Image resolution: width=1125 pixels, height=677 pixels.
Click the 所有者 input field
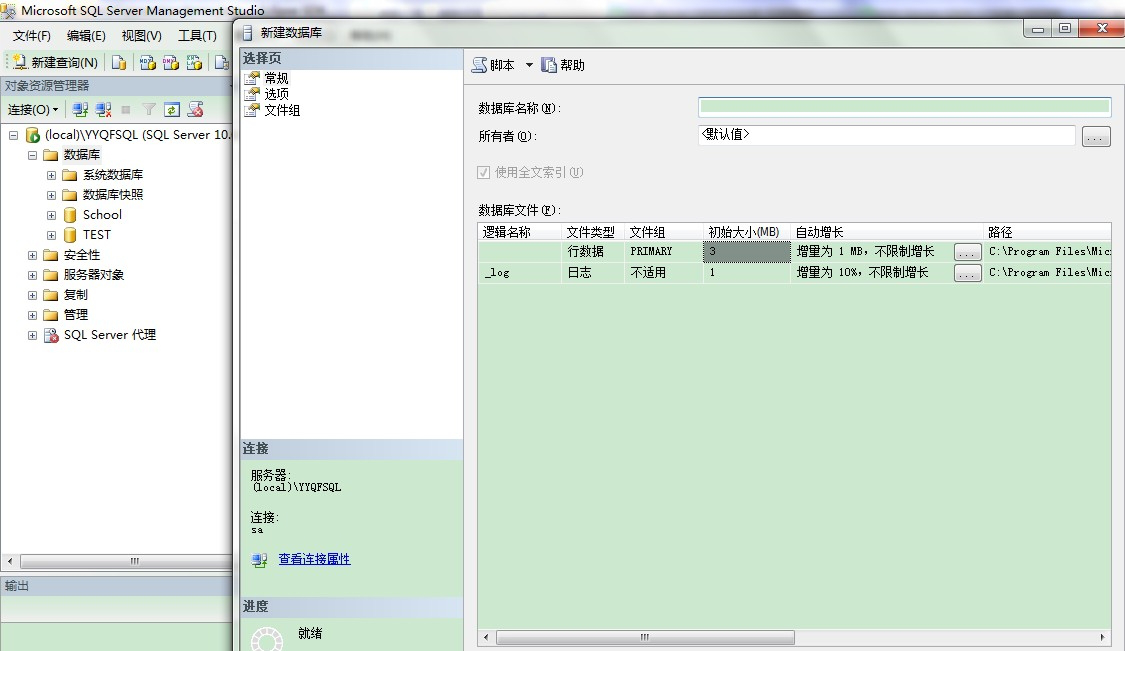click(x=887, y=136)
